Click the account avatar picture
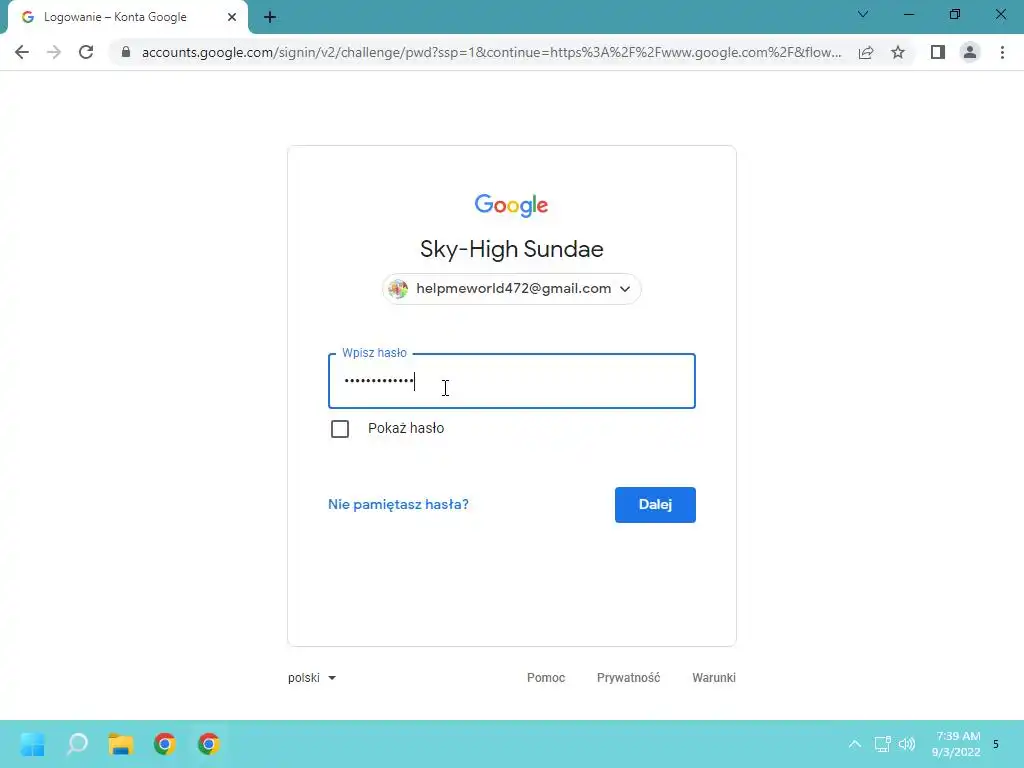This screenshot has width=1024, height=768. [x=398, y=289]
